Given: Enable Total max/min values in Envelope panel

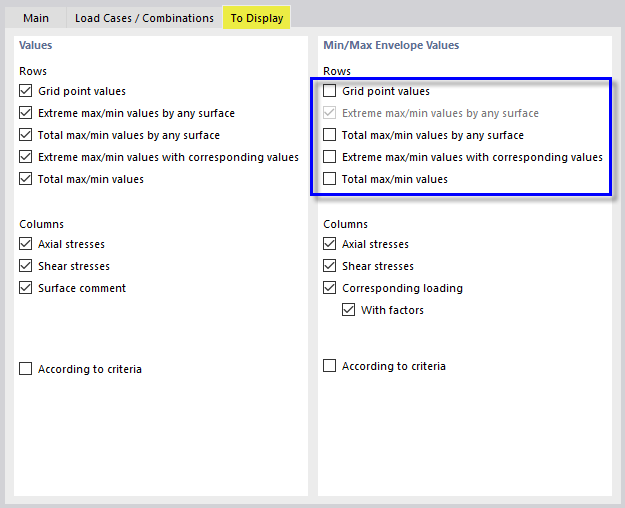Looking at the screenshot, I should [330, 179].
